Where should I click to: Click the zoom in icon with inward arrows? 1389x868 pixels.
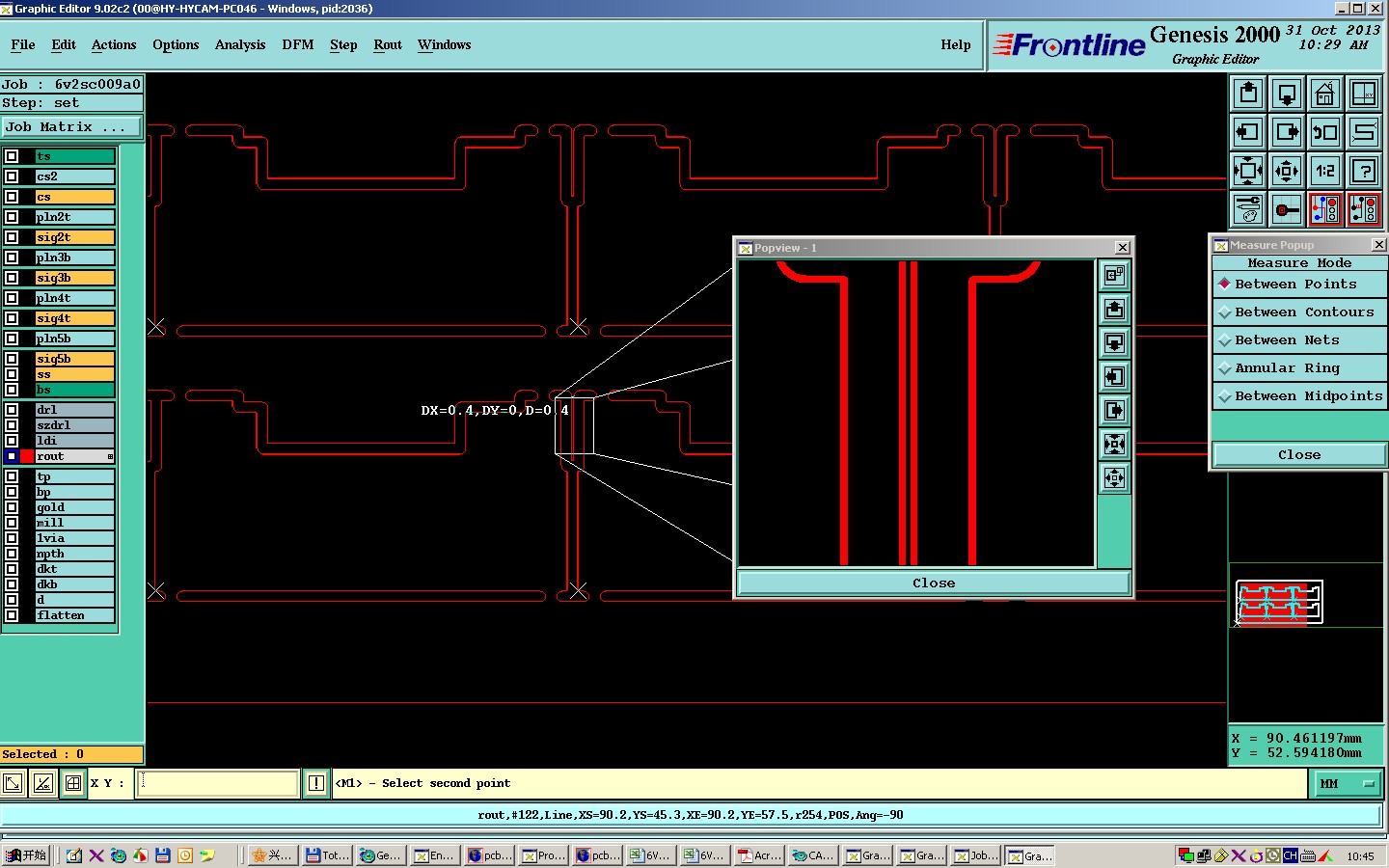[x=1248, y=171]
